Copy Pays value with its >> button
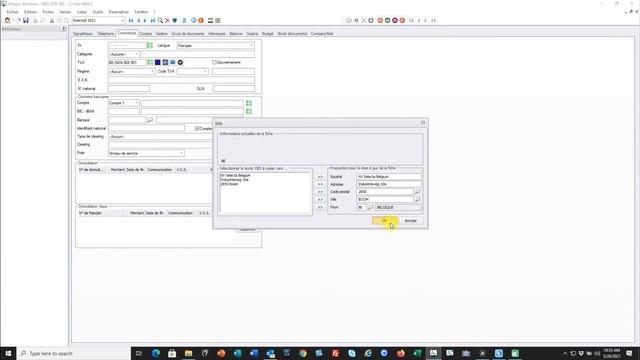This screenshot has width=640, height=360. pyautogui.click(x=320, y=207)
